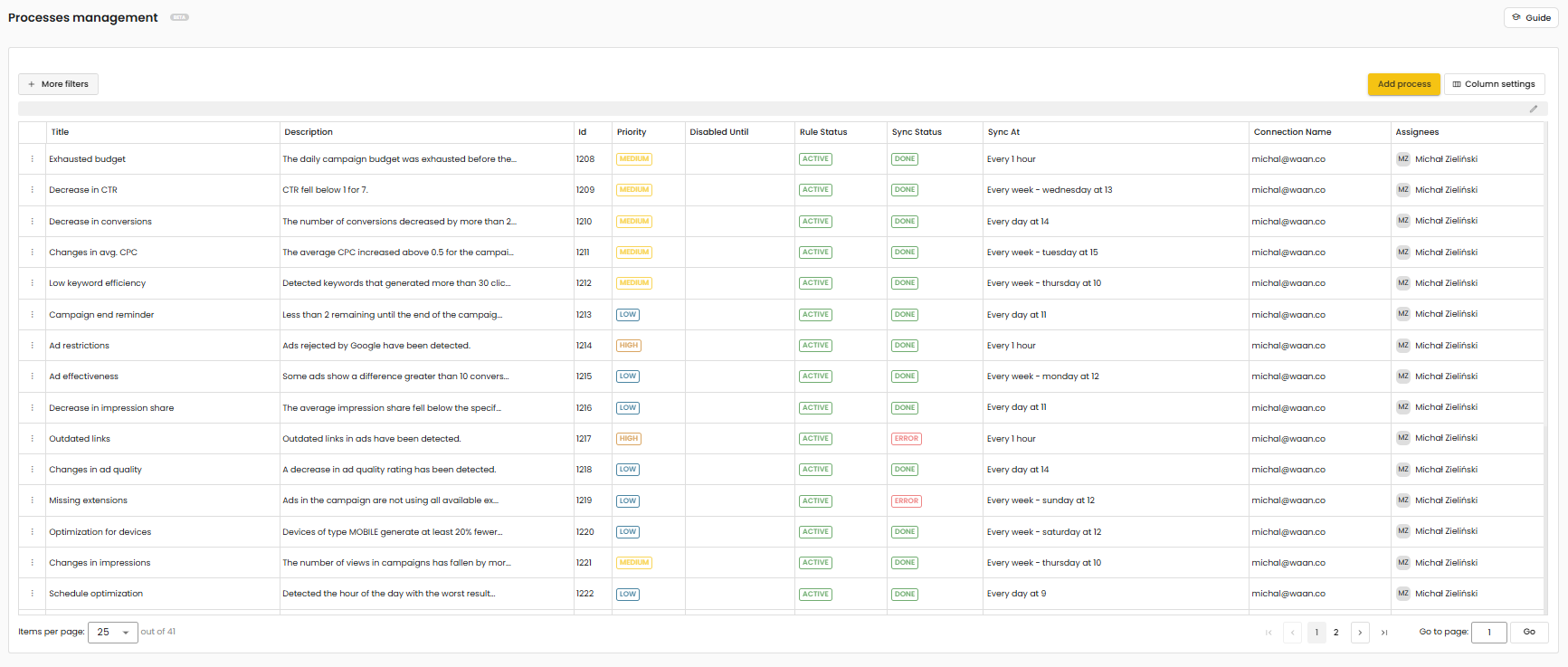Sort by the Priority column header
The width and height of the screenshot is (1568, 667).
click(x=632, y=132)
